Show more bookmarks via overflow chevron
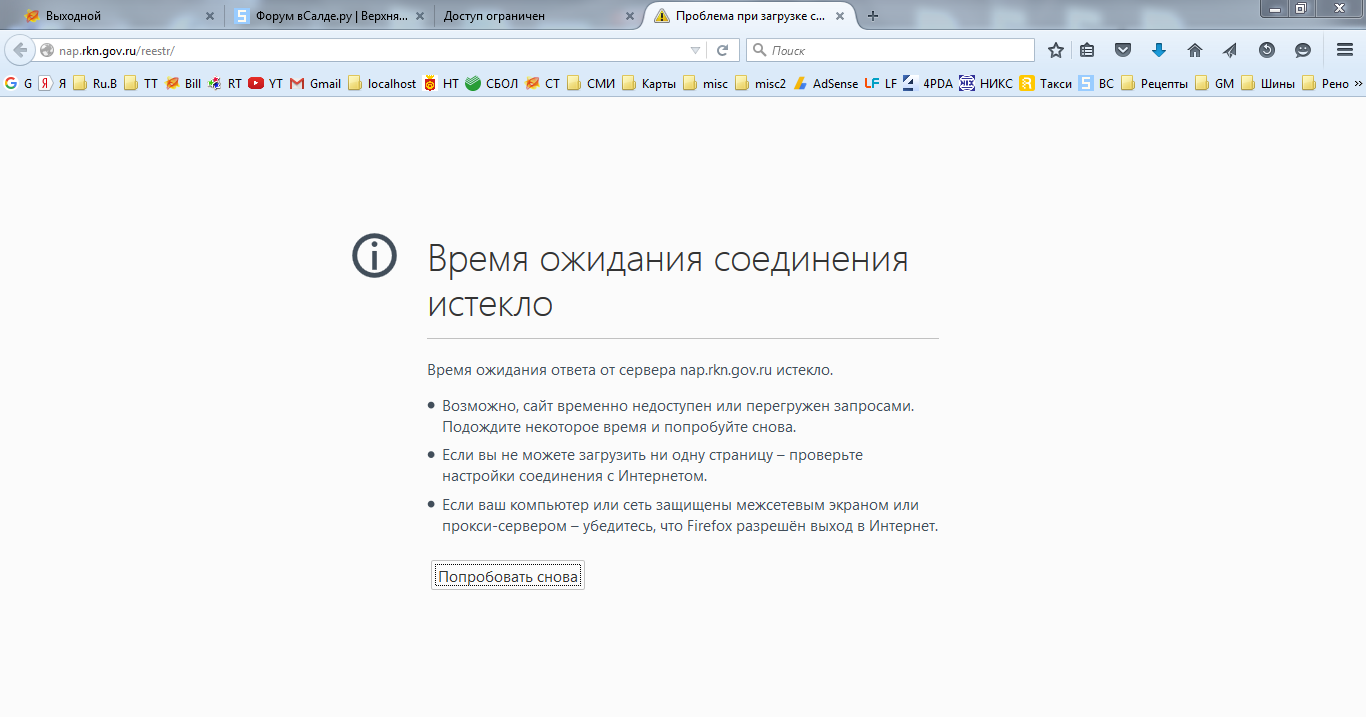The height and width of the screenshot is (717, 1366). pos(1358,84)
